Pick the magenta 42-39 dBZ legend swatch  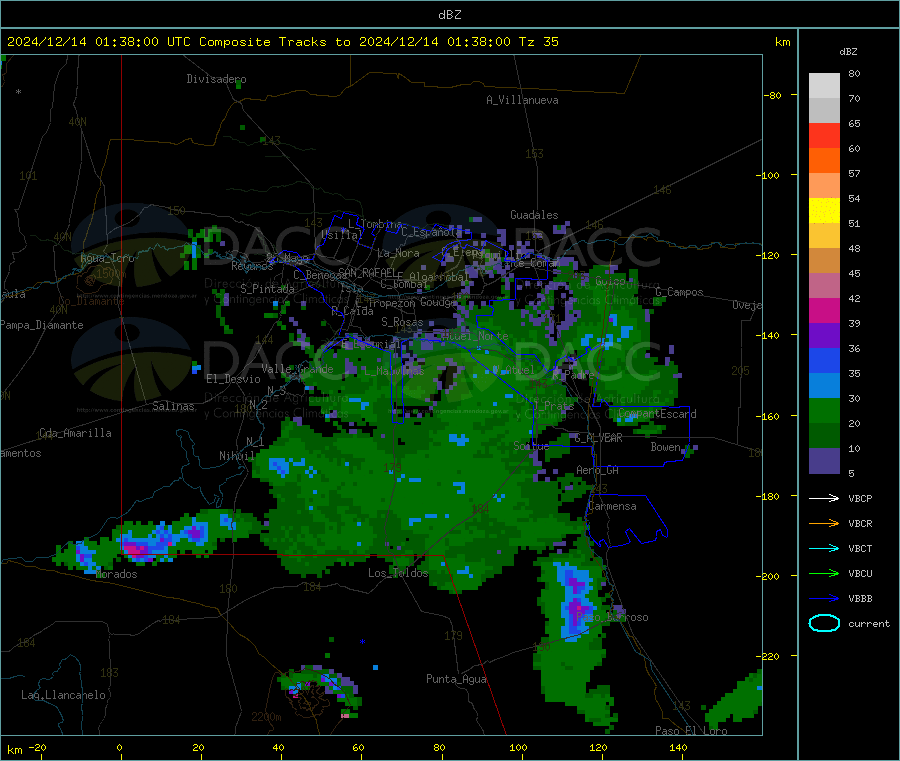tap(824, 310)
